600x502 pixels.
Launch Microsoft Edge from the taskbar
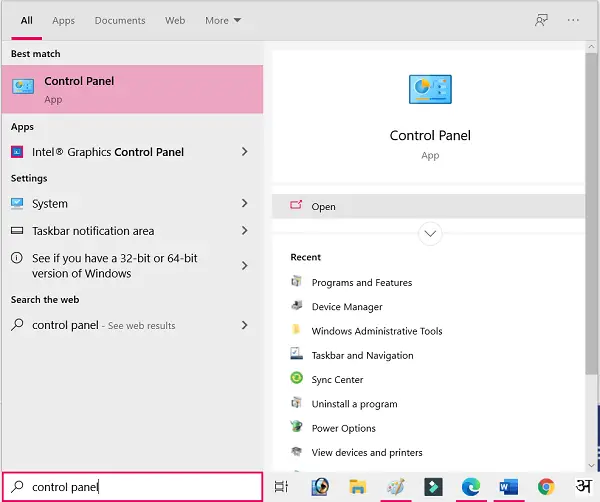pos(471,487)
